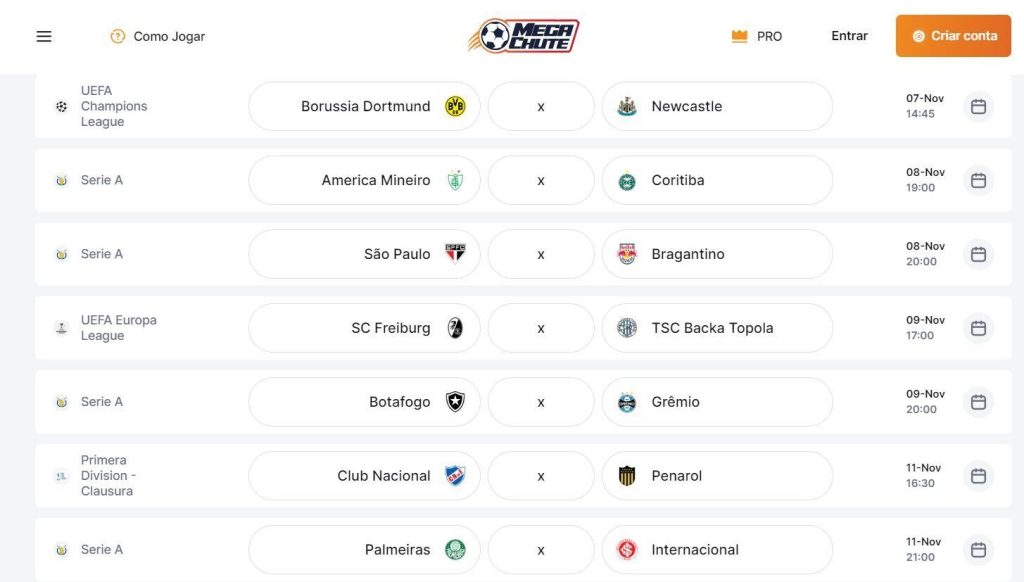Viewport: 1024px width, 582px height.
Task: Open calendar icon for Club Nacional match
Action: 978,476
